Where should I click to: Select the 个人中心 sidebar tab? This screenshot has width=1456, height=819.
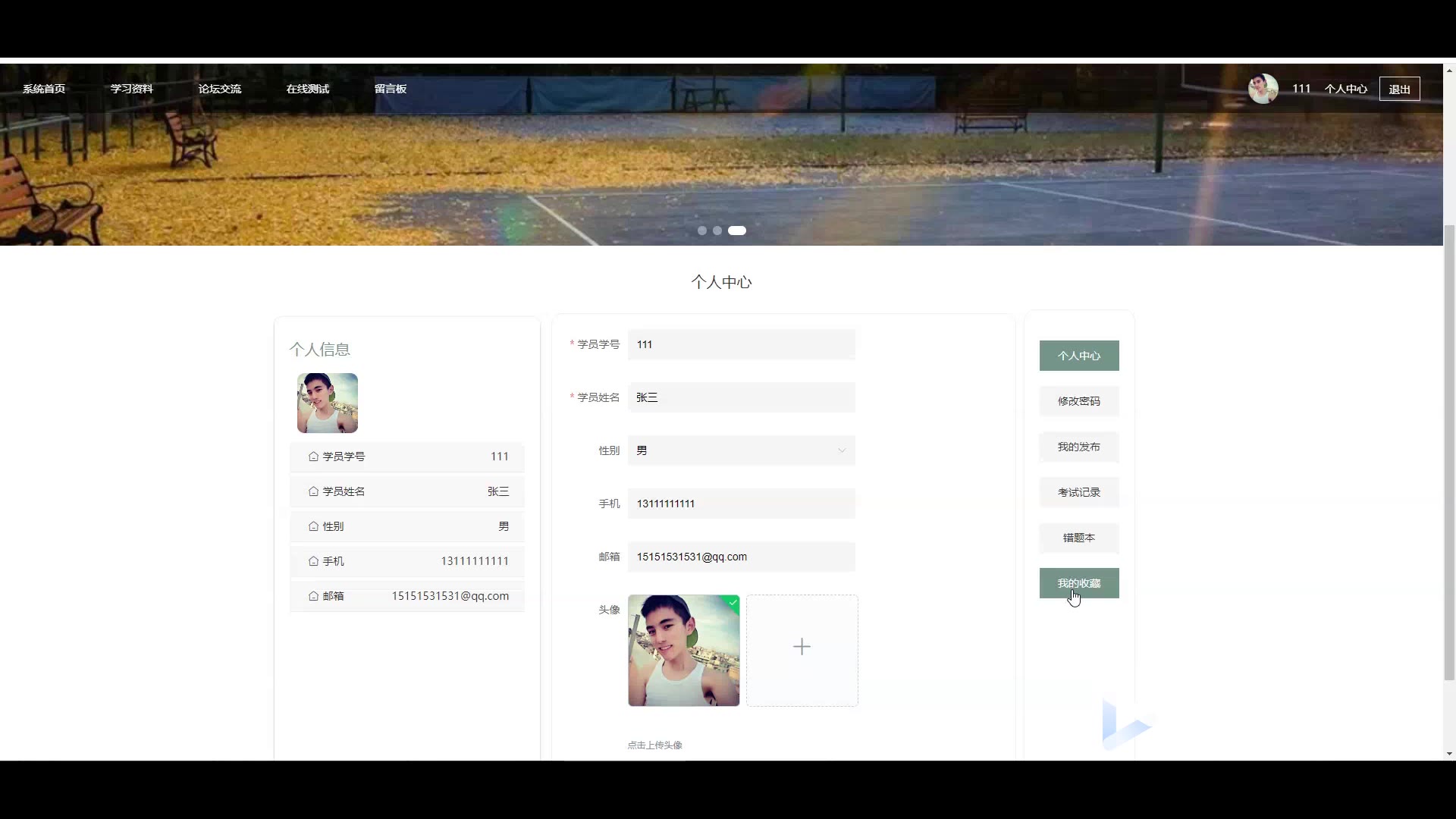tap(1079, 356)
